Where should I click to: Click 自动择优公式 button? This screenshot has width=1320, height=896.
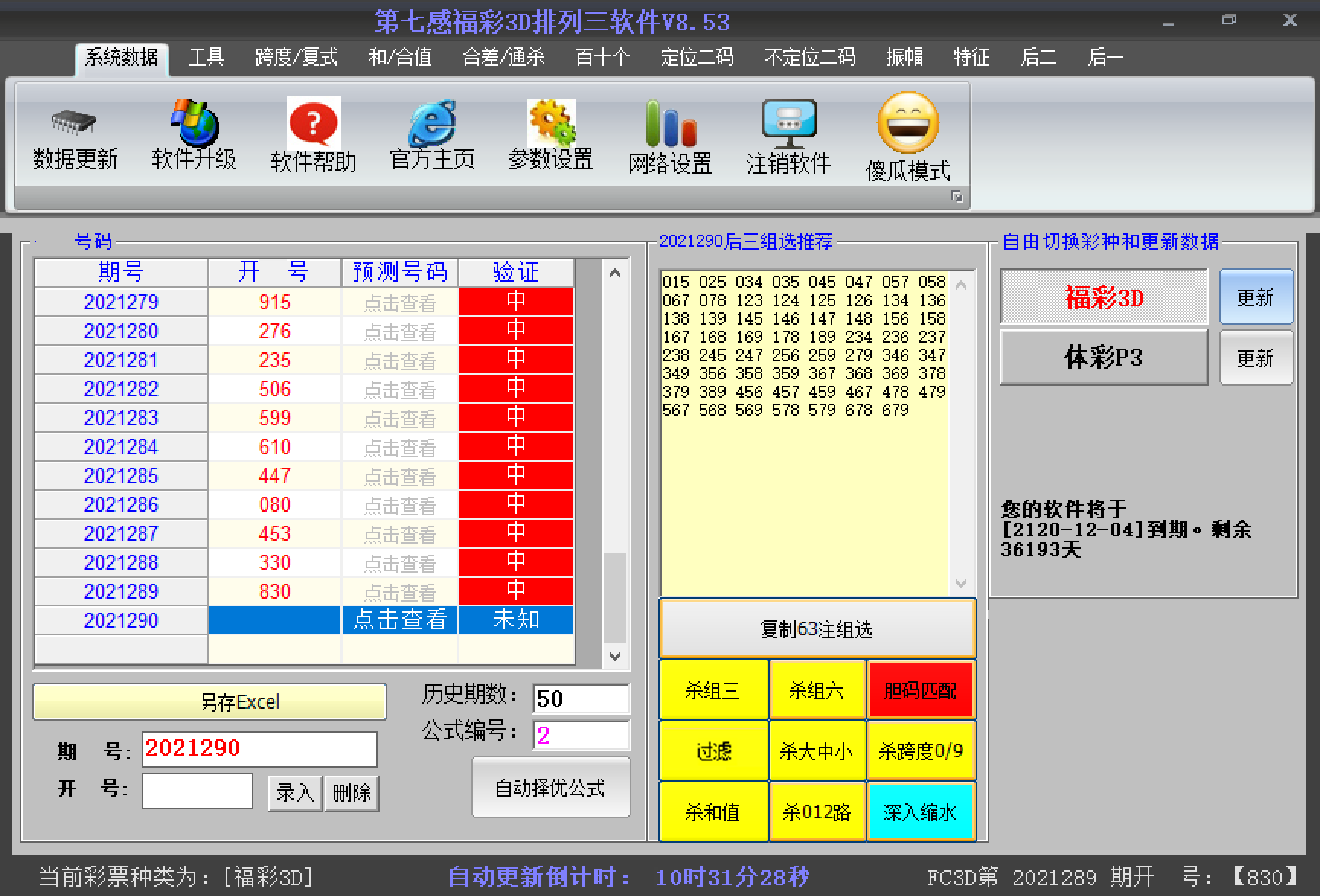tap(551, 787)
